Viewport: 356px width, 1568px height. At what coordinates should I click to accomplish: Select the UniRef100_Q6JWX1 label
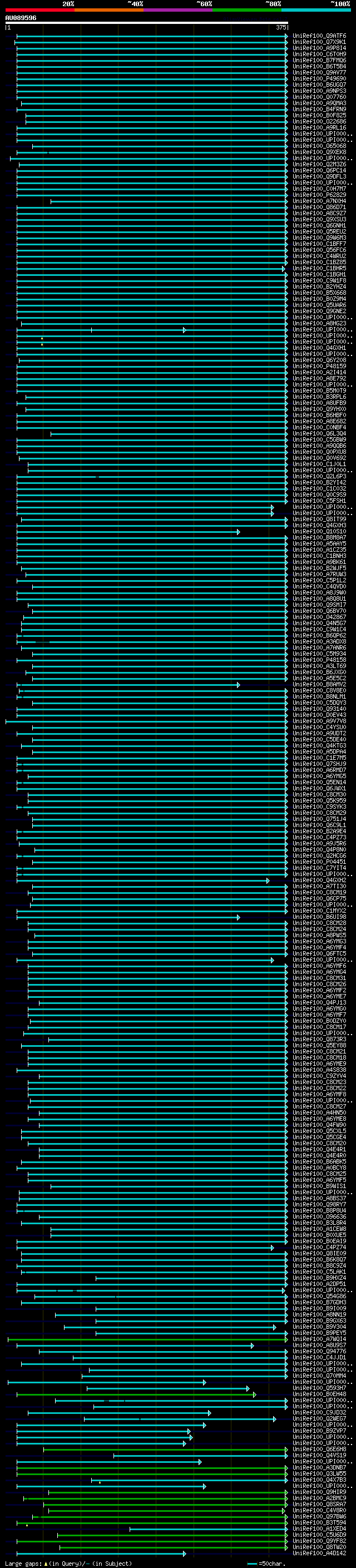point(319,788)
